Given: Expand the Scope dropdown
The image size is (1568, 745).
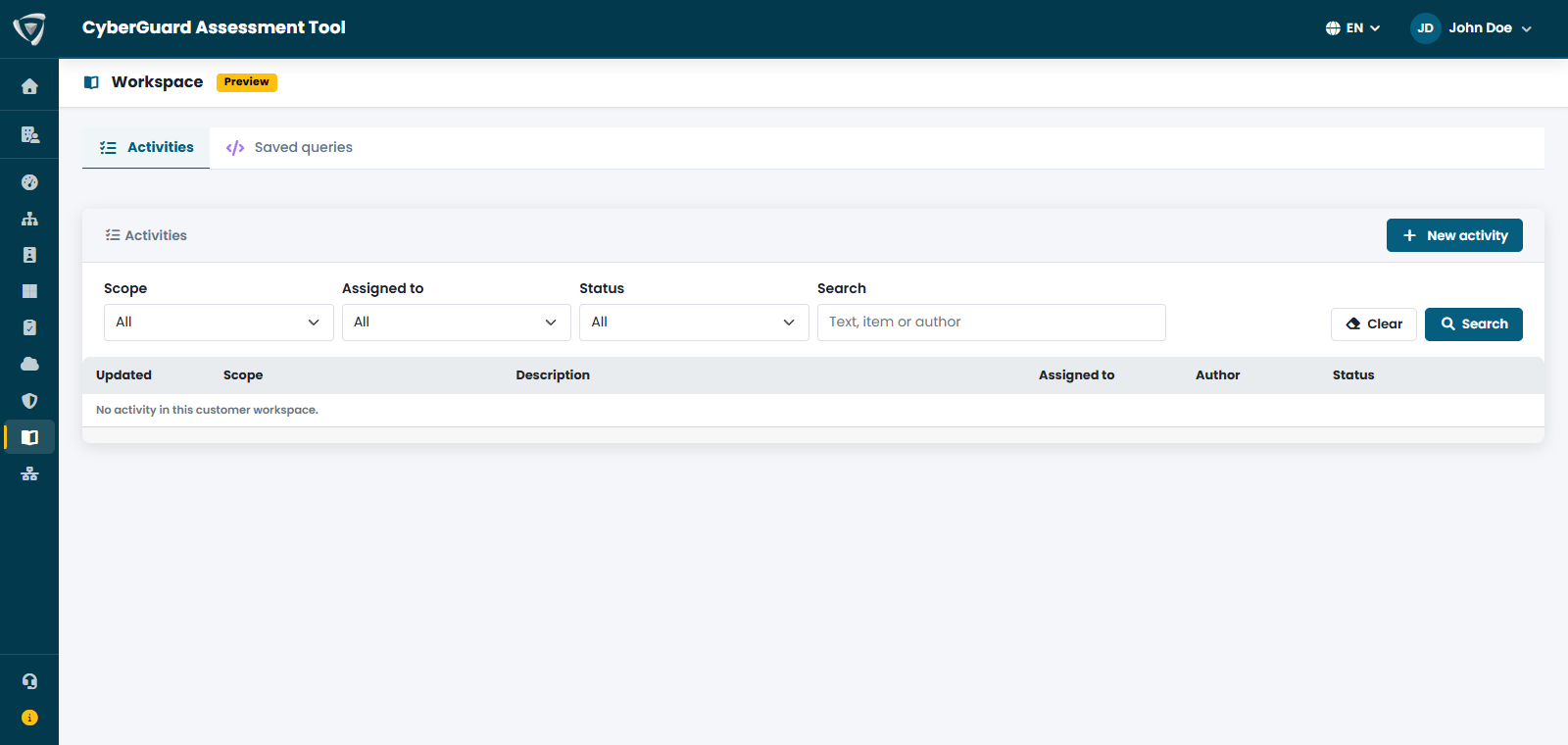Looking at the screenshot, I should pos(219,323).
